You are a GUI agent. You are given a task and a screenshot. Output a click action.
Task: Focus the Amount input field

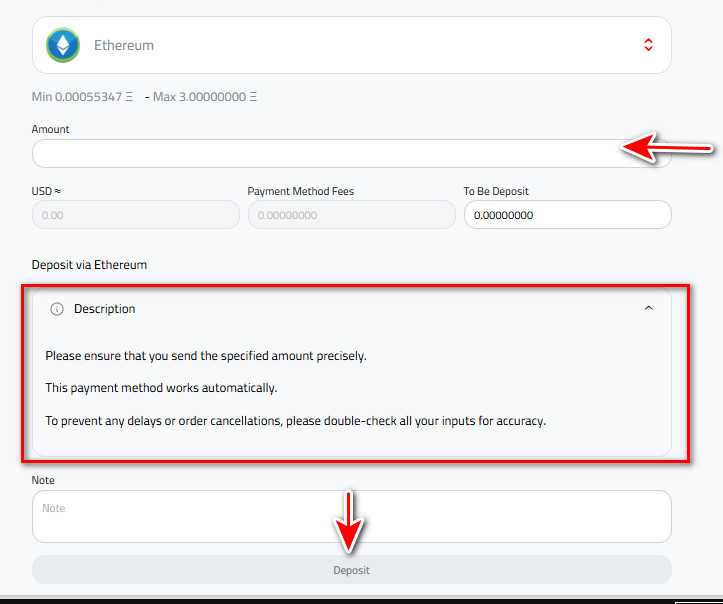tap(351, 154)
